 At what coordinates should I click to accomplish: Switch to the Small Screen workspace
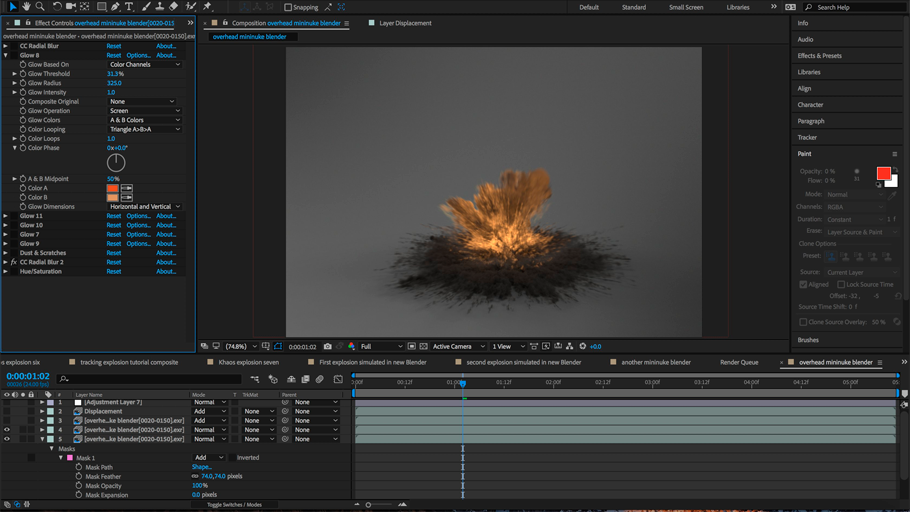[685, 7]
